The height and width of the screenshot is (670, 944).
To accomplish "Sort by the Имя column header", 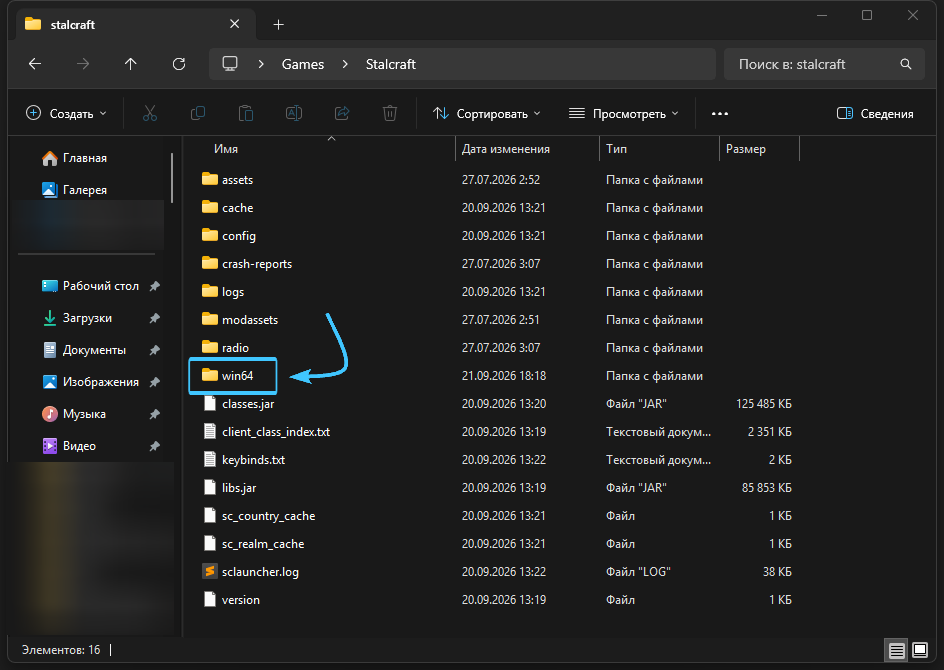I will [x=226, y=149].
